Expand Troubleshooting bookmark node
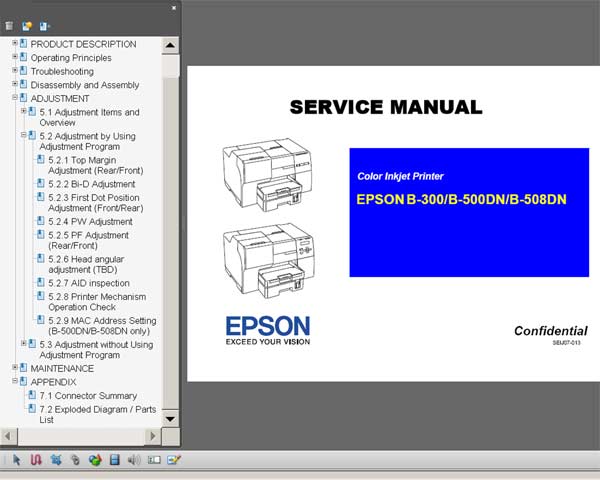600x480 pixels. pos(15,70)
